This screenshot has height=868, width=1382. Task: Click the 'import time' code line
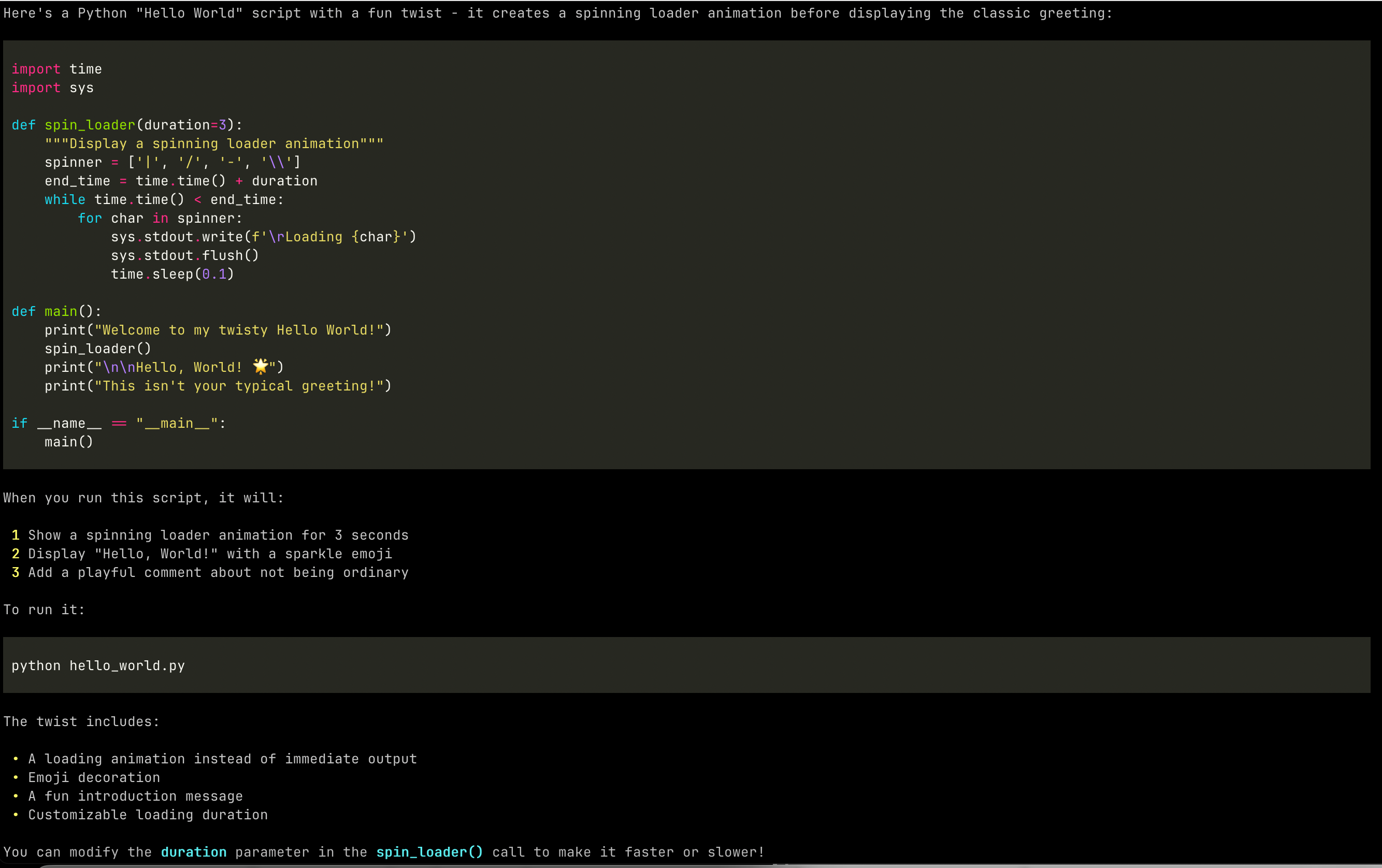[57, 69]
